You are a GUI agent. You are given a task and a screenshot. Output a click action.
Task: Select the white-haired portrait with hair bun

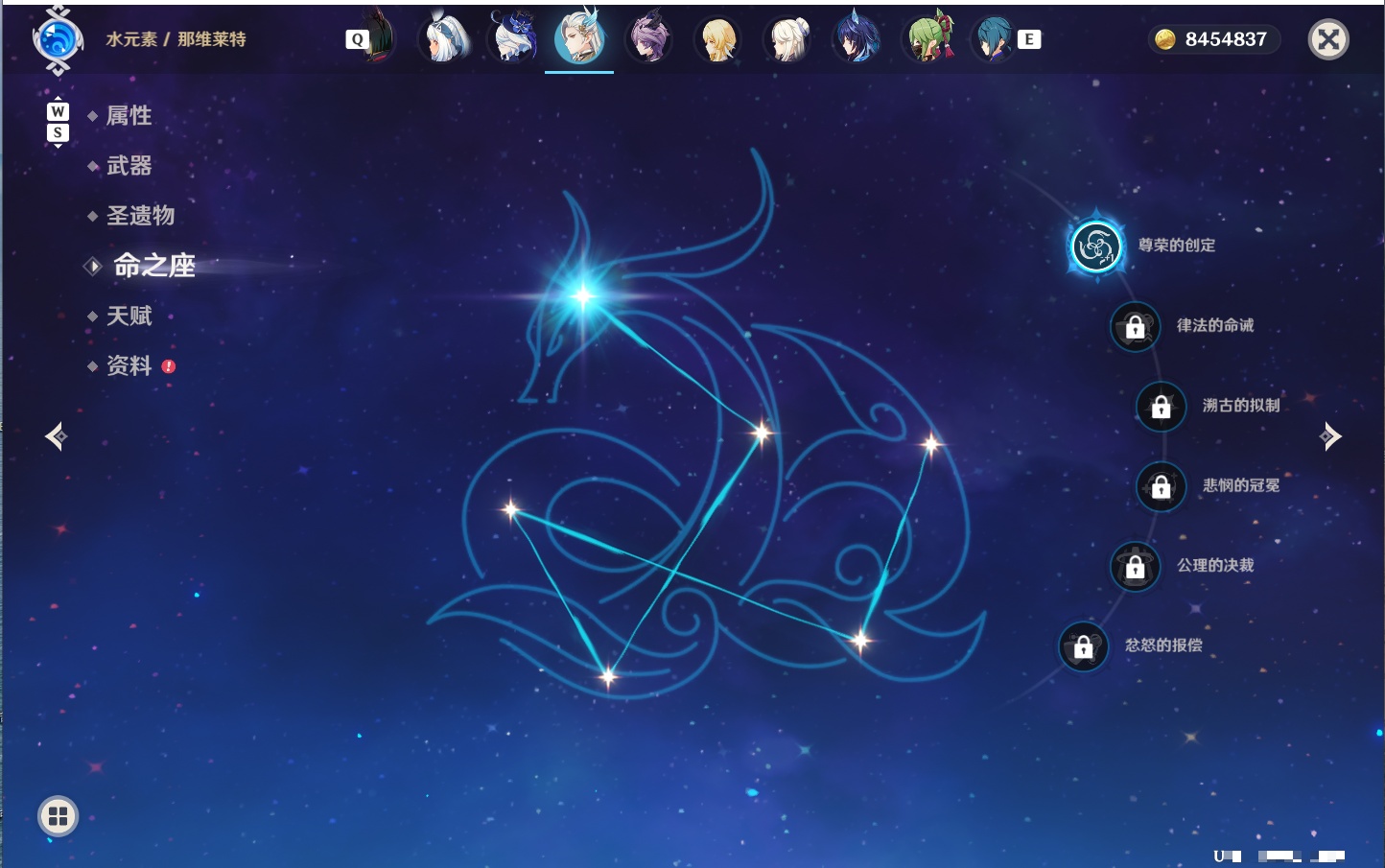[x=787, y=38]
